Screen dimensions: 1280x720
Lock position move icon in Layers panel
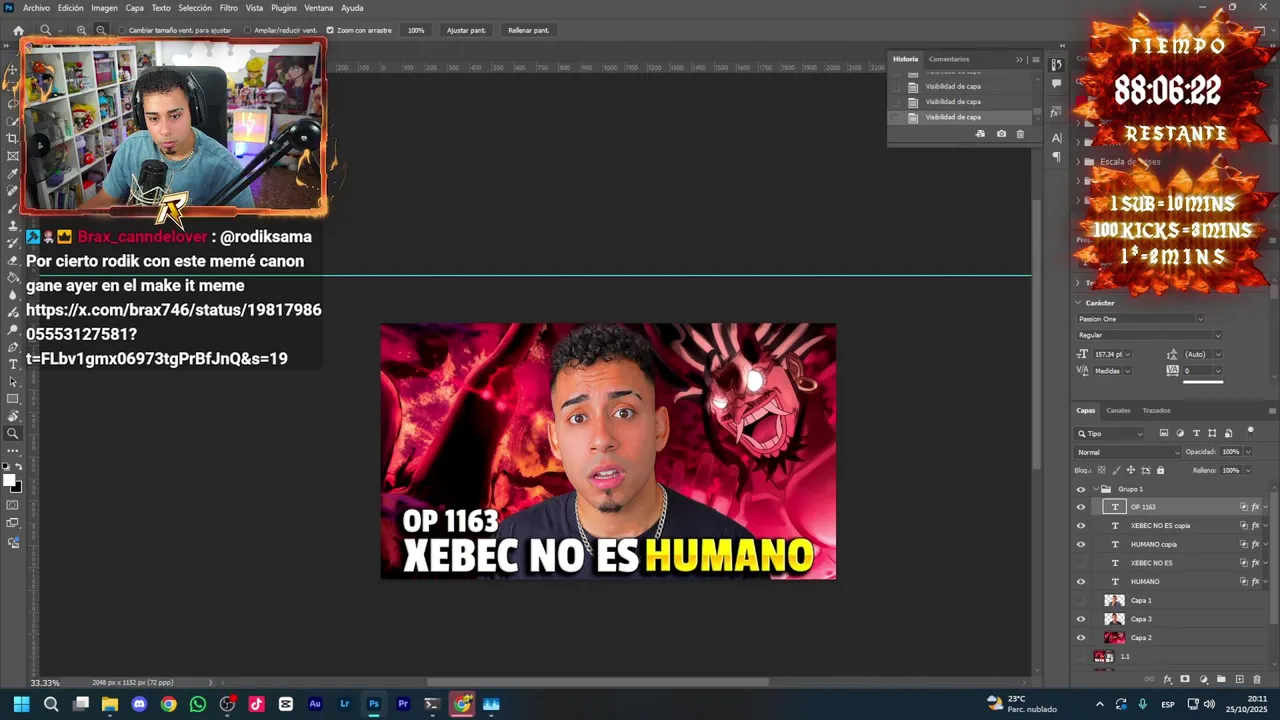(1131, 470)
